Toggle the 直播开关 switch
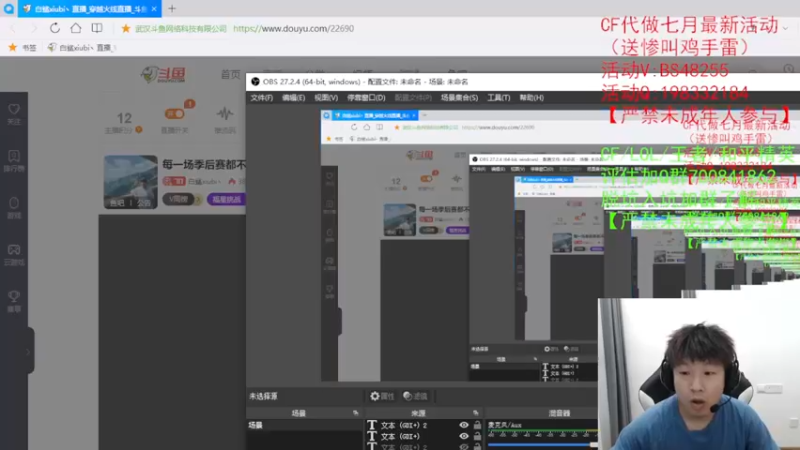Image resolution: width=800 pixels, height=450 pixels. (174, 114)
